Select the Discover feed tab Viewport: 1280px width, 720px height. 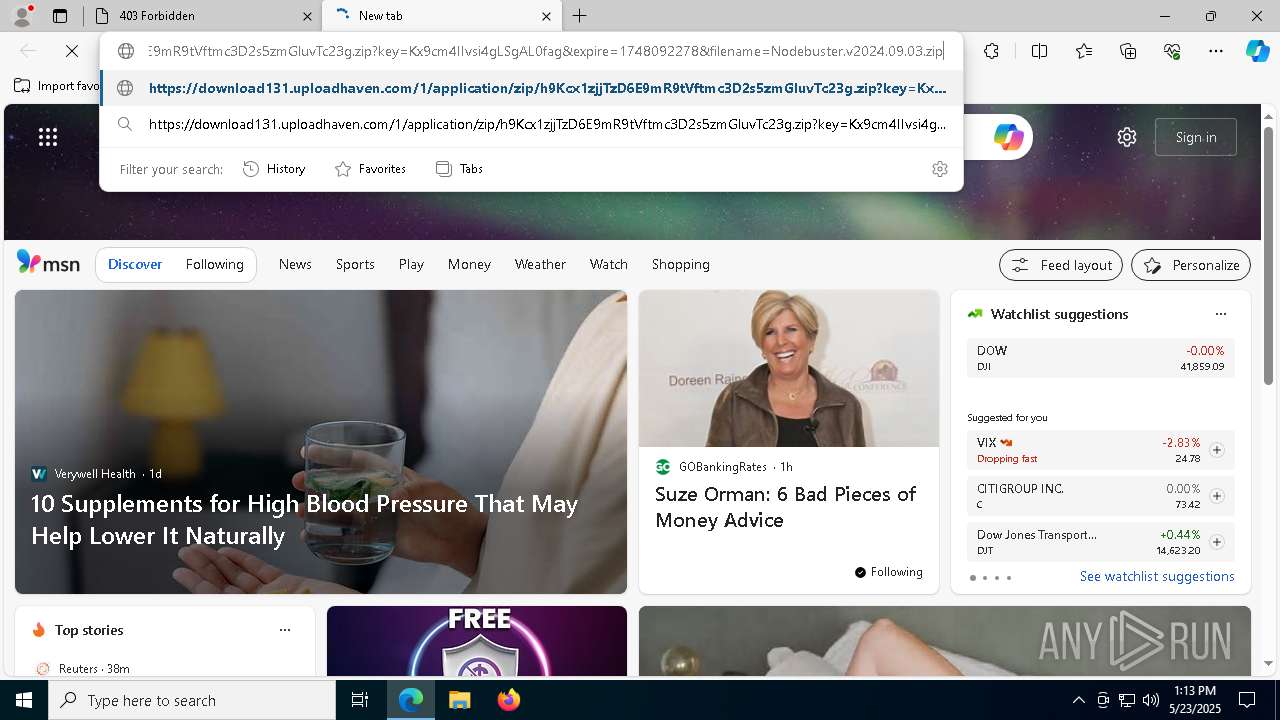click(135, 264)
